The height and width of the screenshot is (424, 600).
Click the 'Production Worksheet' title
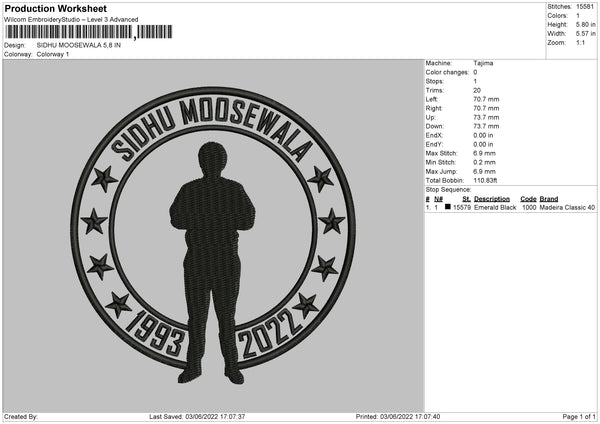(x=55, y=8)
